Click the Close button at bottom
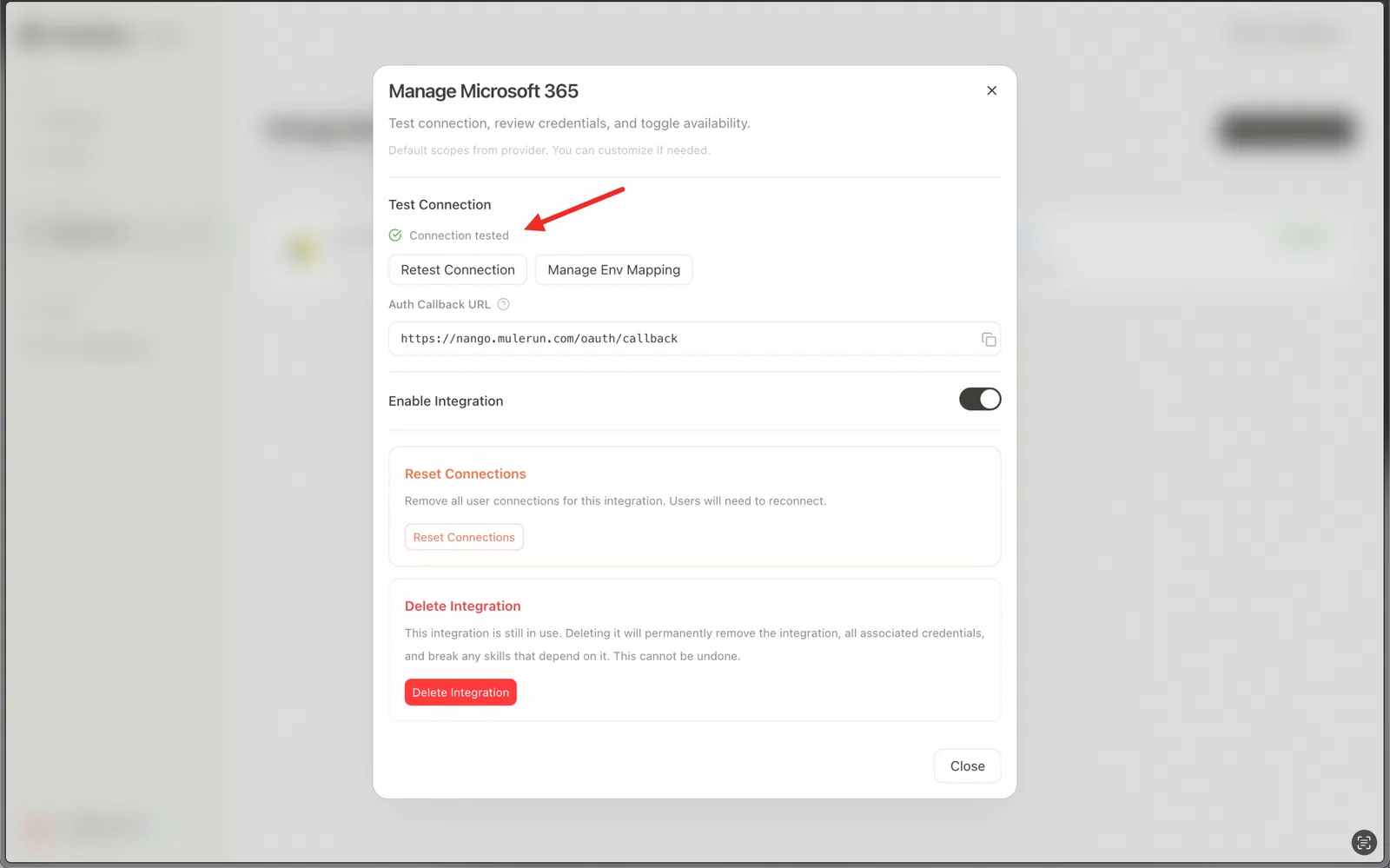The image size is (1390, 868). 967,765
